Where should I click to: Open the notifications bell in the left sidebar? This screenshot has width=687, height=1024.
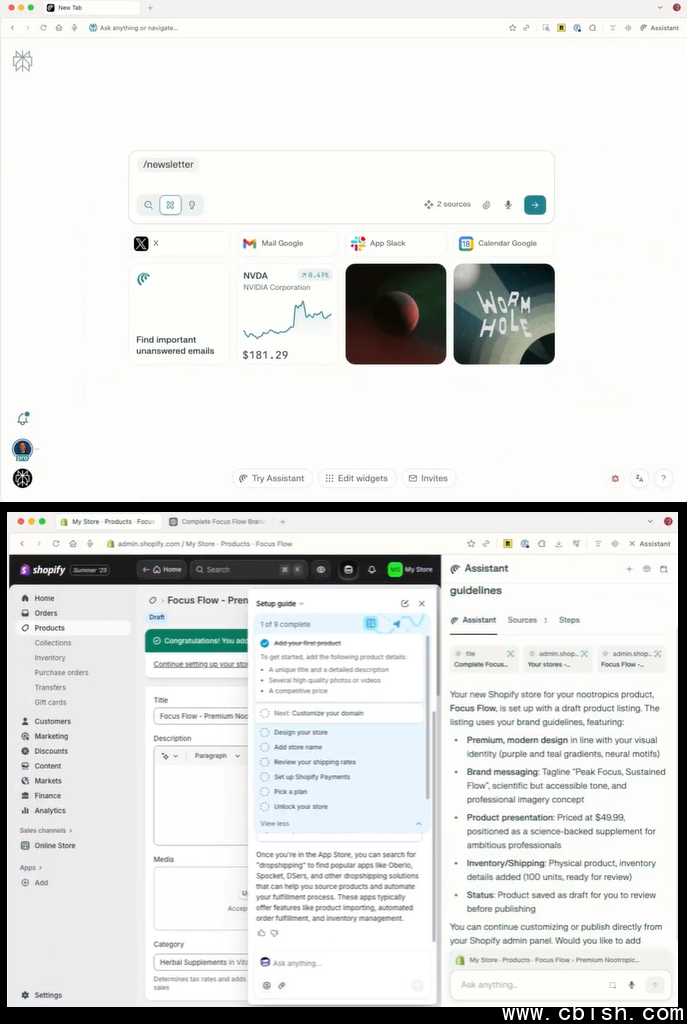[x=23, y=419]
